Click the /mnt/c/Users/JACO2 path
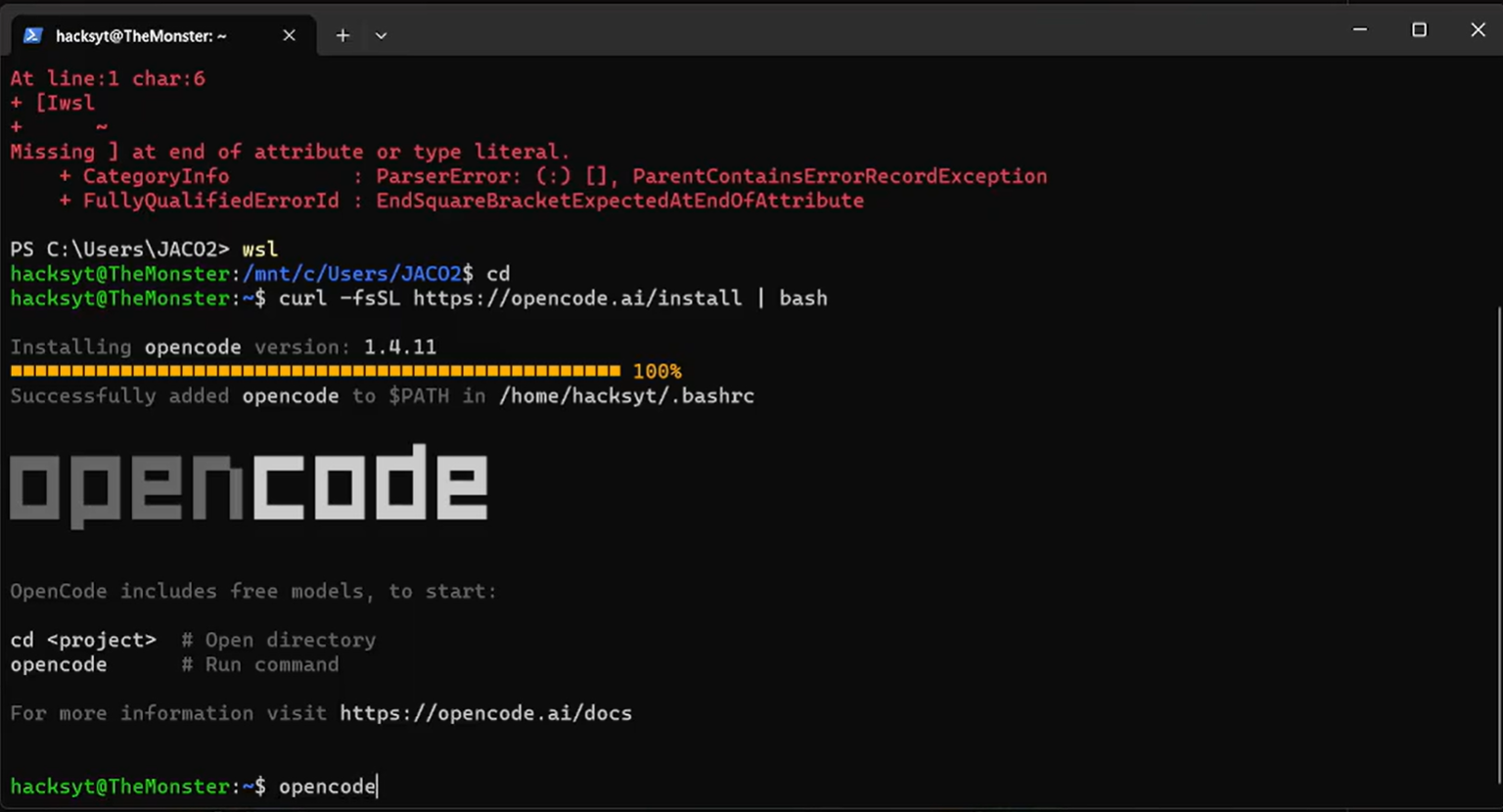 pyautogui.click(x=352, y=274)
